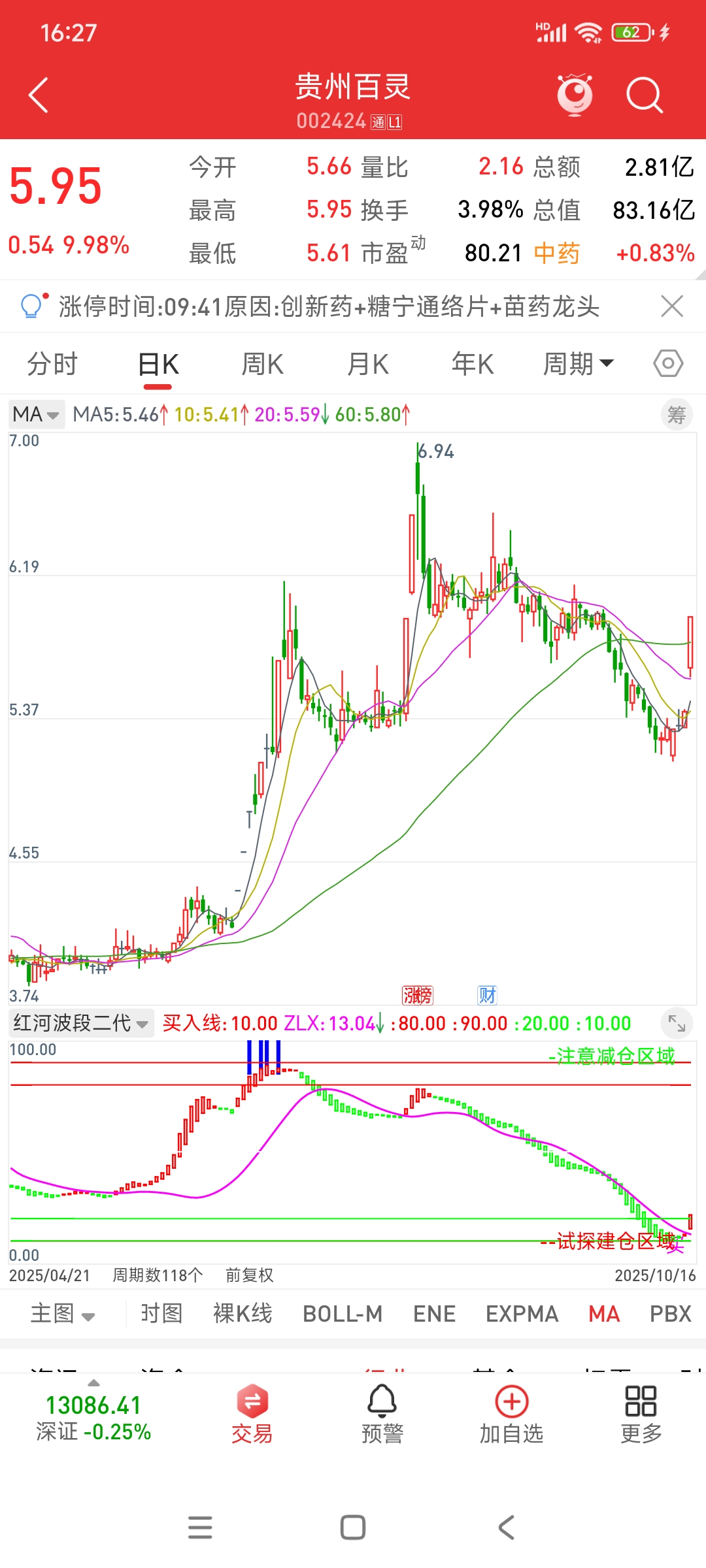Open the MA indicator dropdown
The width and height of the screenshot is (706, 1568).
37,414
